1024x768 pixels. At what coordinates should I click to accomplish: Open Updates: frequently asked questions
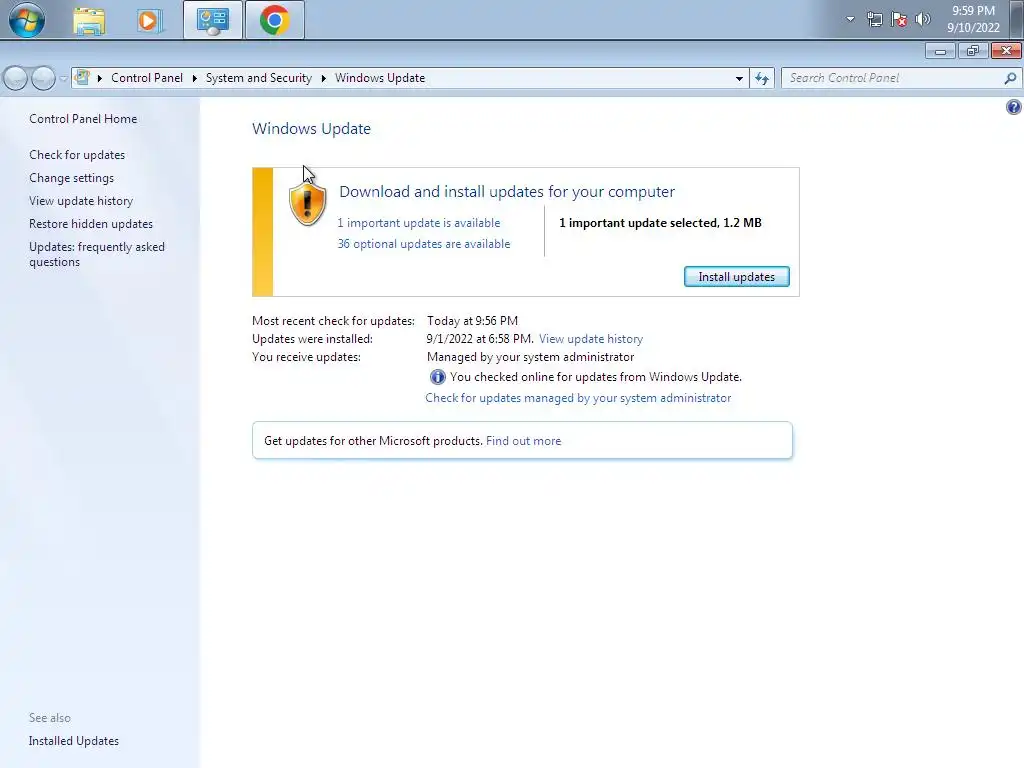tap(97, 254)
